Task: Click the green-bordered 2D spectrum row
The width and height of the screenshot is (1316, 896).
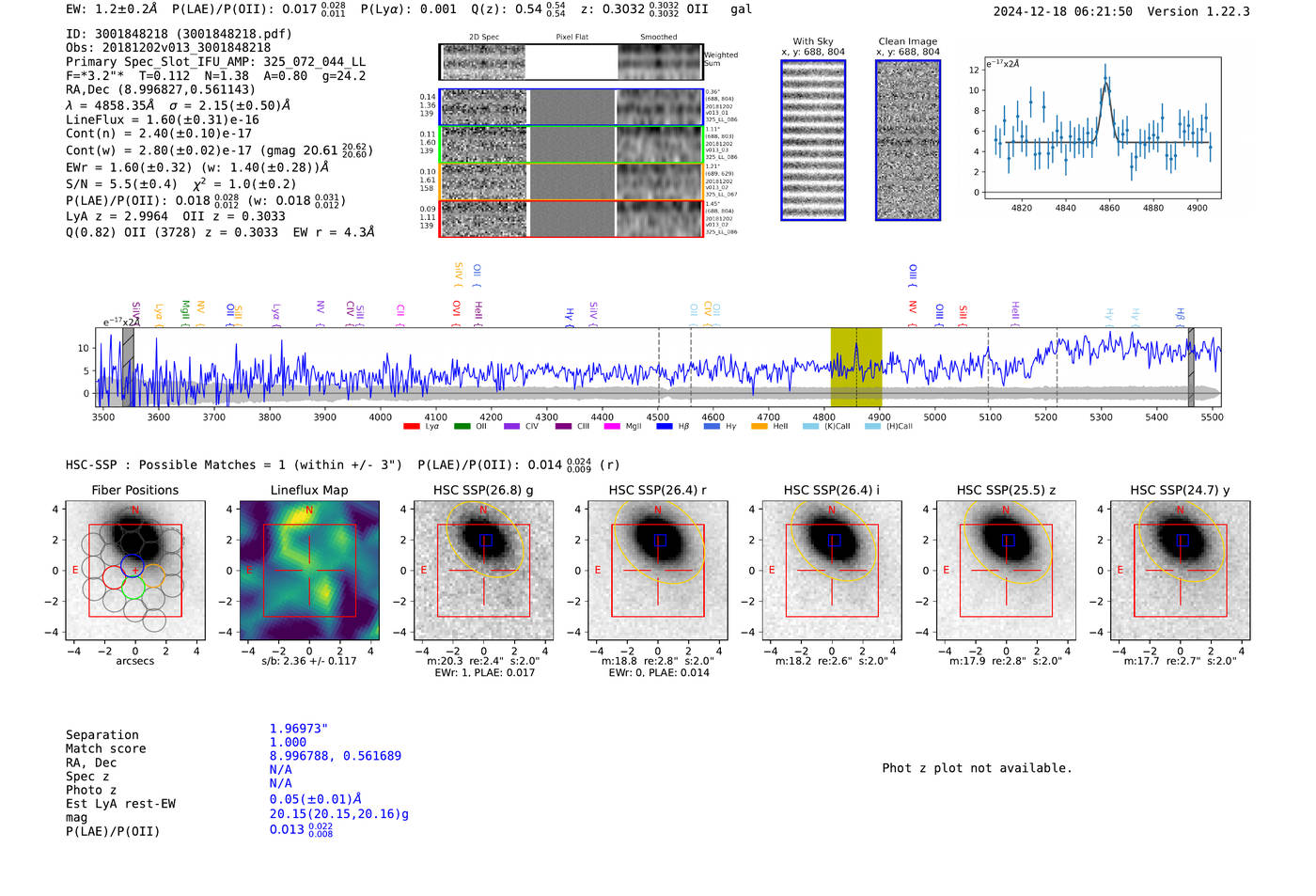Action: [x=572, y=145]
